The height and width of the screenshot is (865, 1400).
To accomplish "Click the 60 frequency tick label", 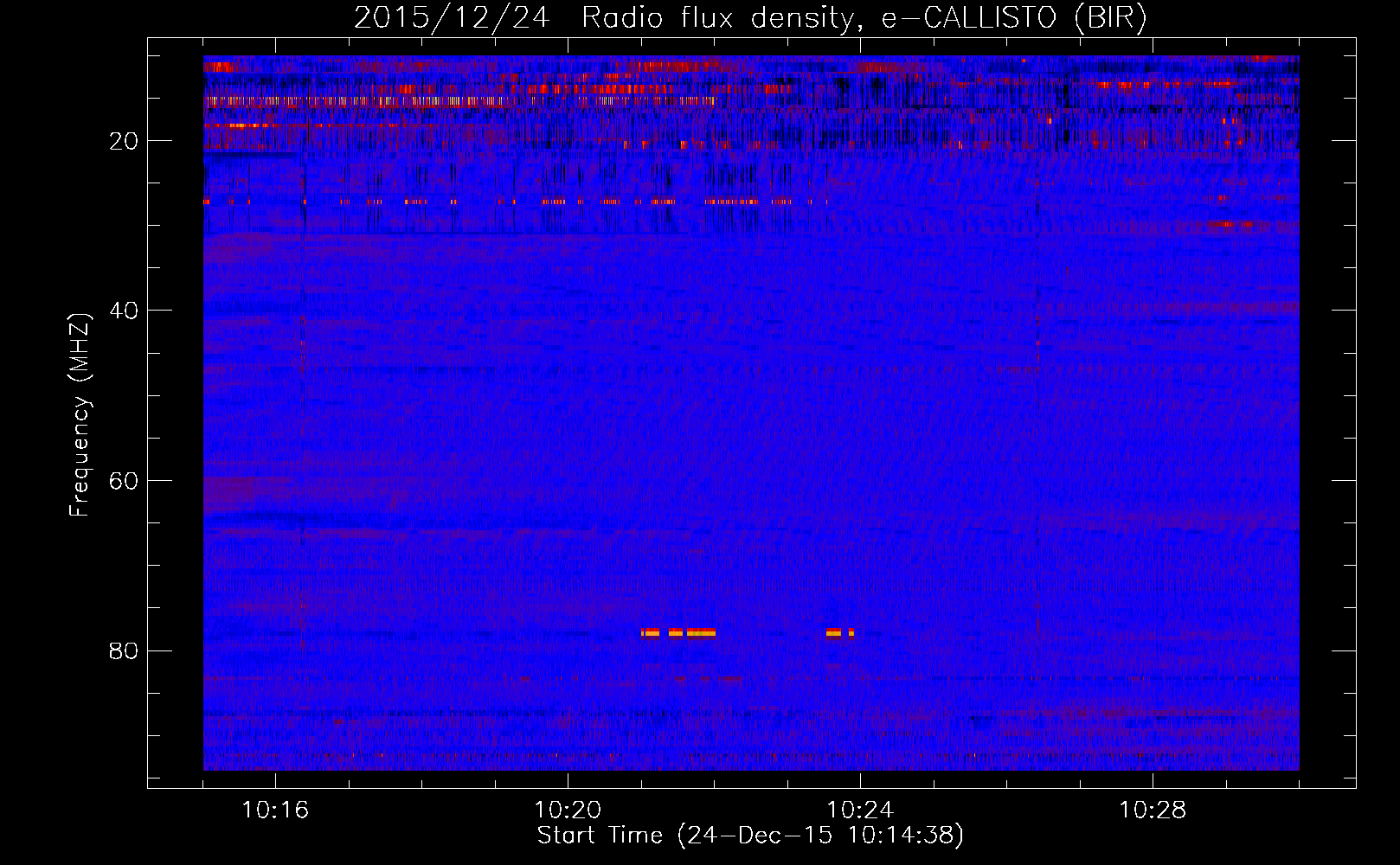I will pos(125,481).
